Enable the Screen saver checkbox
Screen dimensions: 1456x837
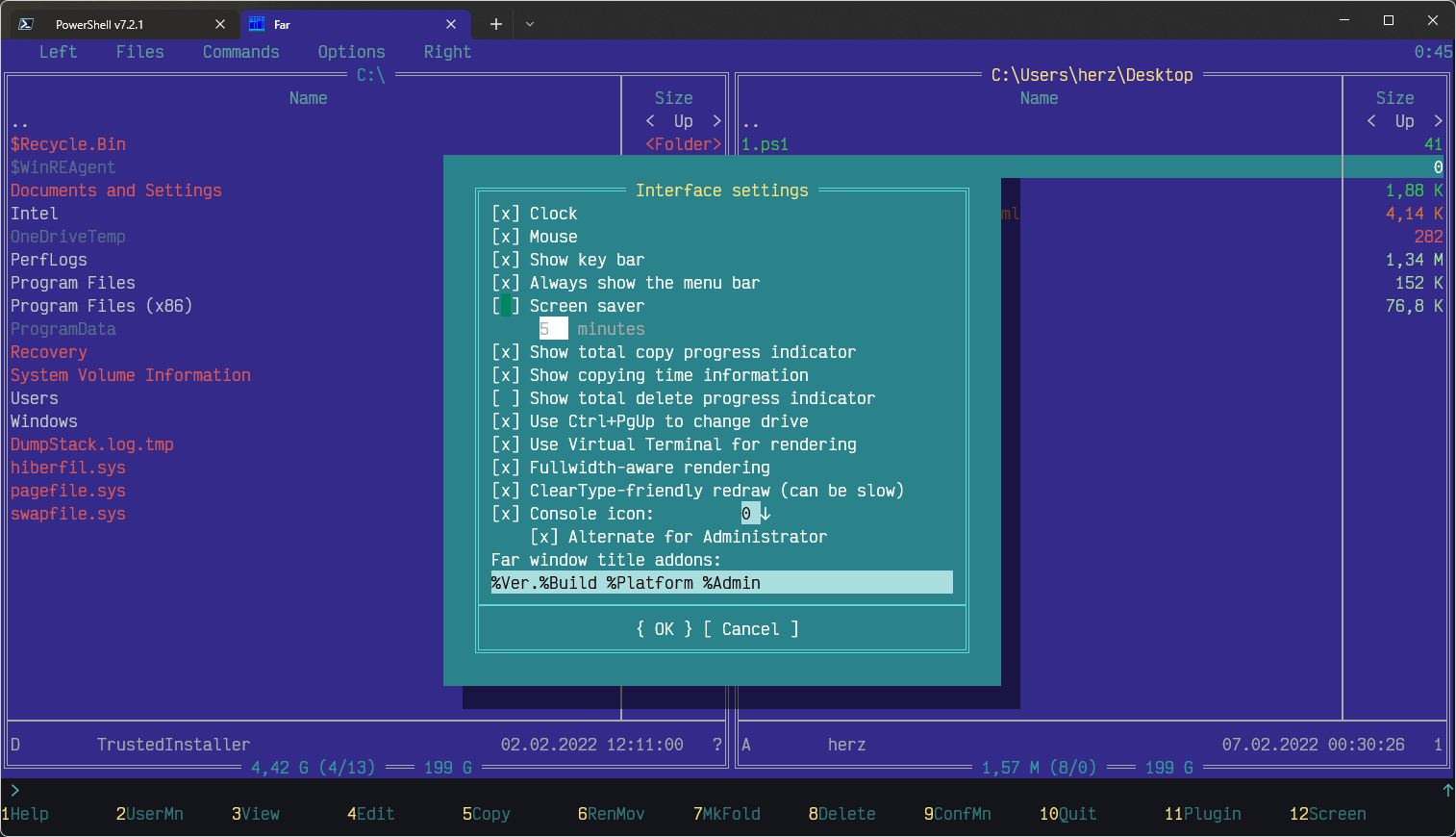(x=506, y=306)
